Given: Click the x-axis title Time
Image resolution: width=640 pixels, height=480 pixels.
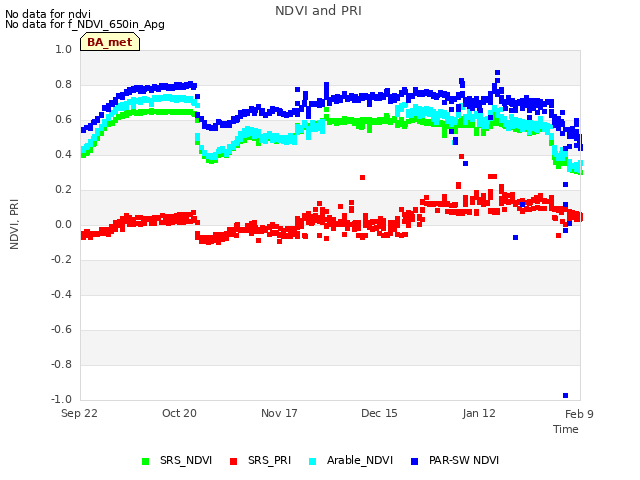Looking at the screenshot, I should click(x=566, y=429).
